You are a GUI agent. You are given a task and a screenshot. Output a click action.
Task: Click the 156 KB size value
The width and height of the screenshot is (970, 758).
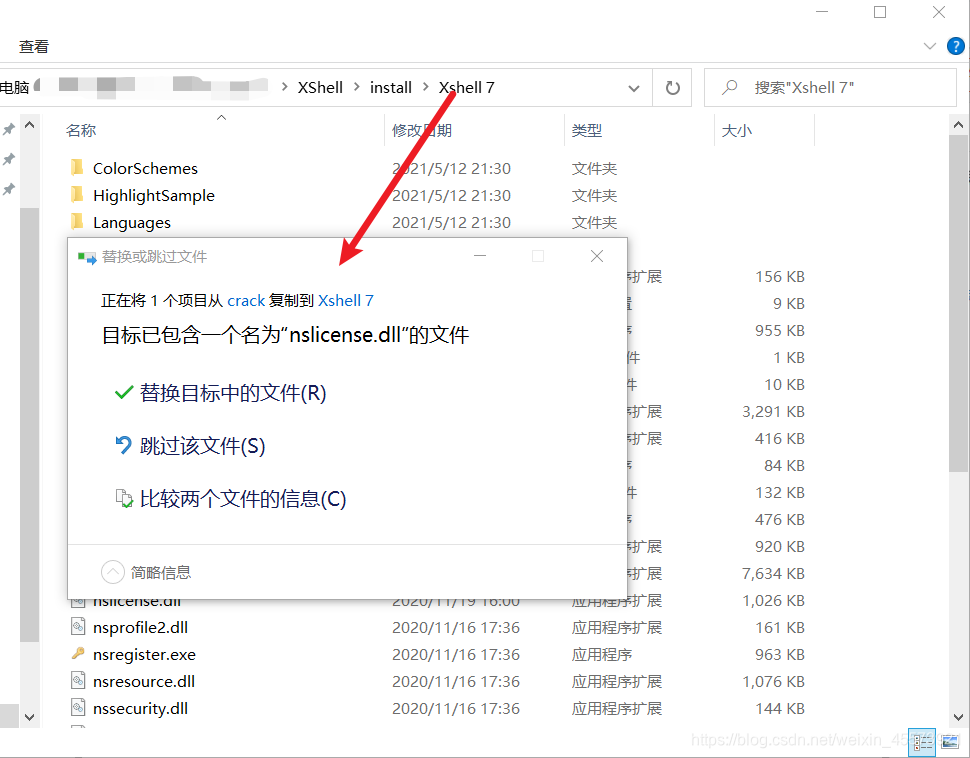click(779, 277)
